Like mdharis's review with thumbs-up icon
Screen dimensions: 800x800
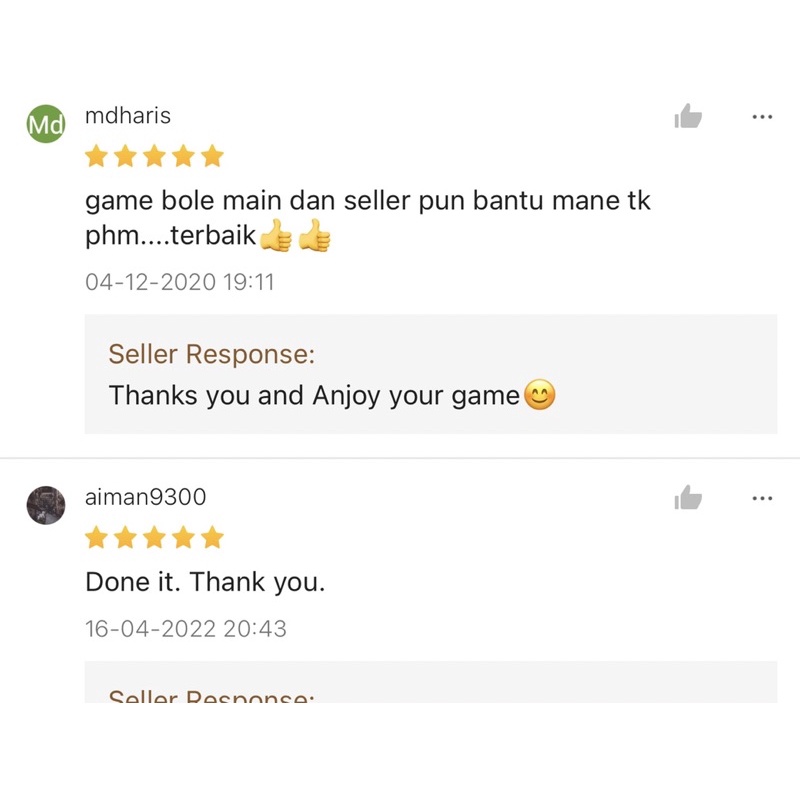(688, 116)
